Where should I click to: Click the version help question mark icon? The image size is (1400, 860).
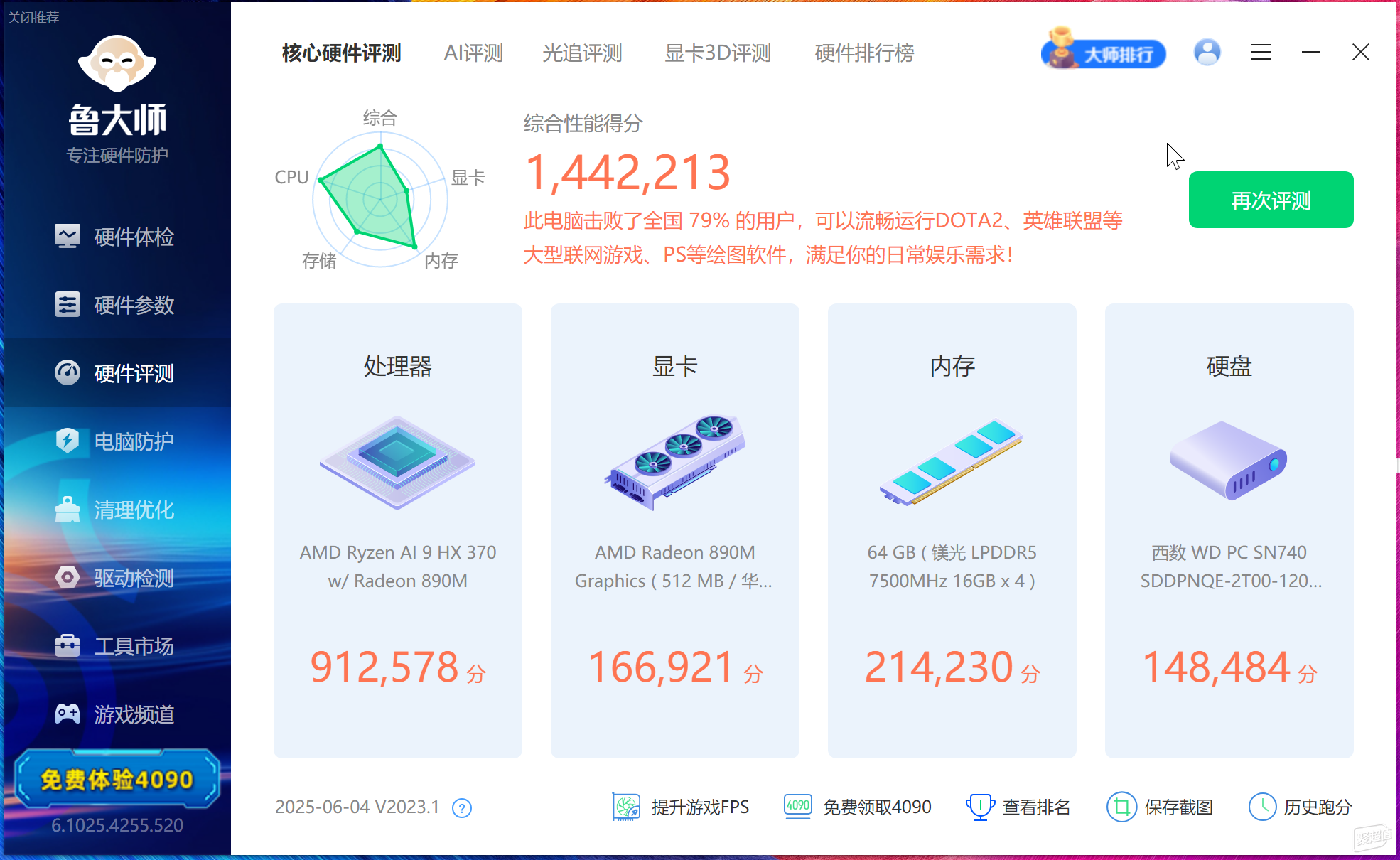(462, 808)
